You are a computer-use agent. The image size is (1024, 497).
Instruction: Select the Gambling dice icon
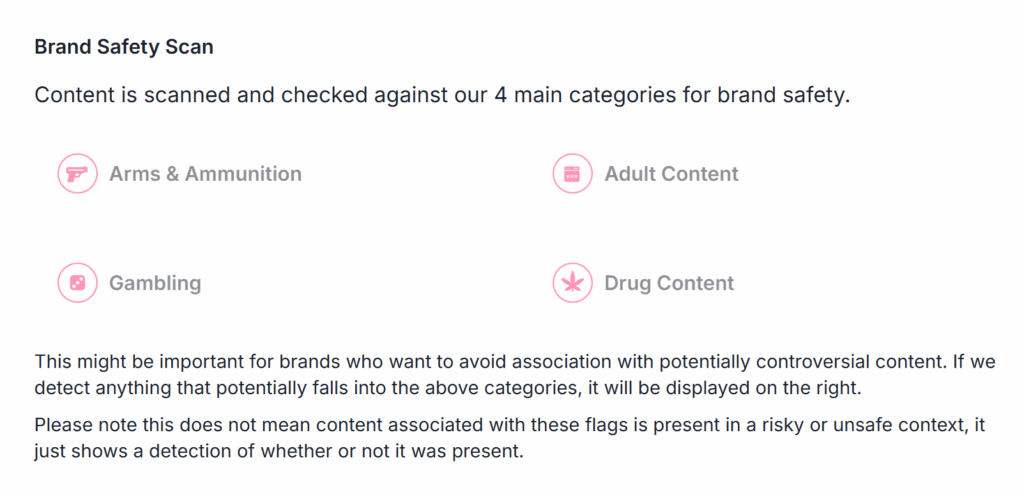pos(77,283)
